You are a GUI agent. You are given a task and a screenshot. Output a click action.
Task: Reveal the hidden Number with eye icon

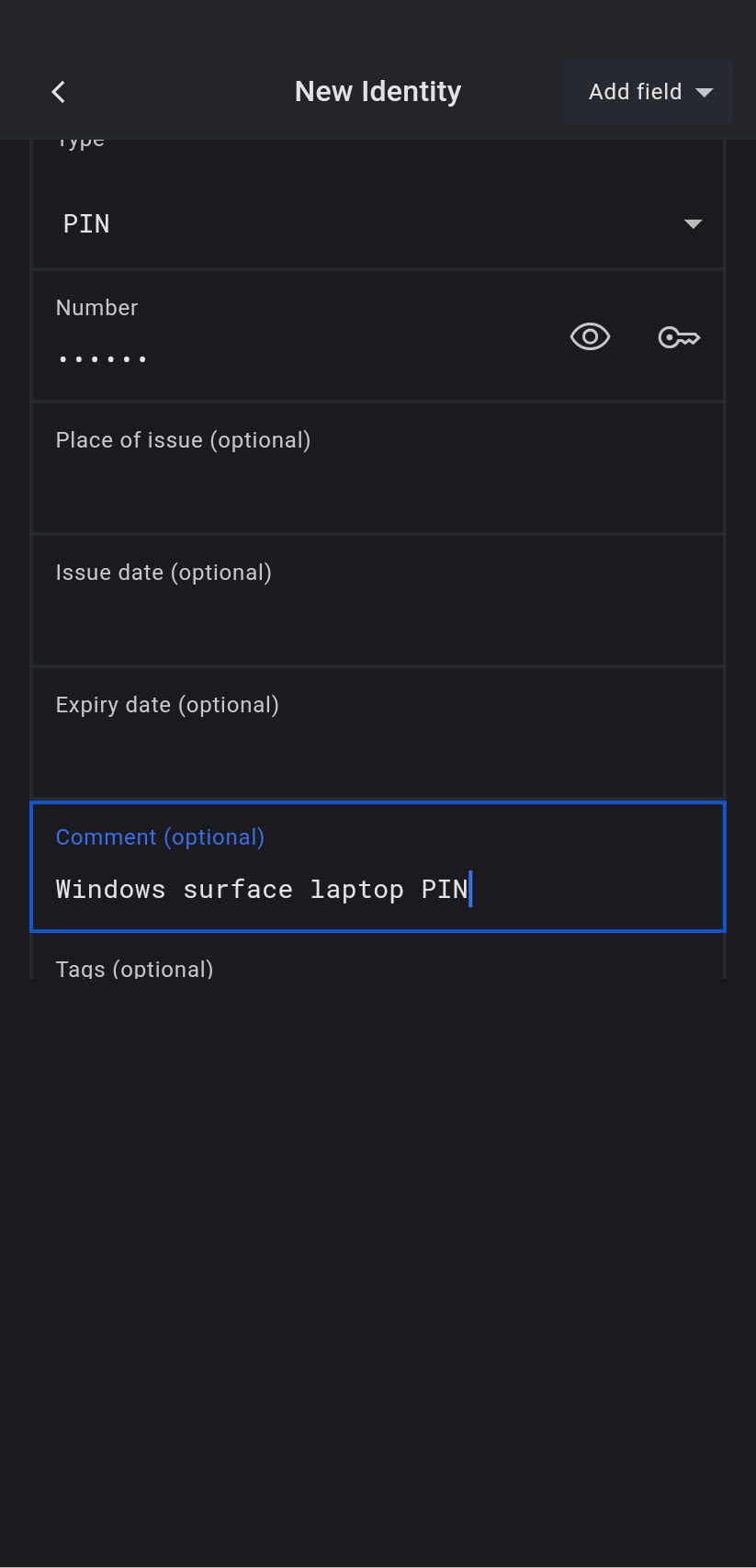point(590,337)
